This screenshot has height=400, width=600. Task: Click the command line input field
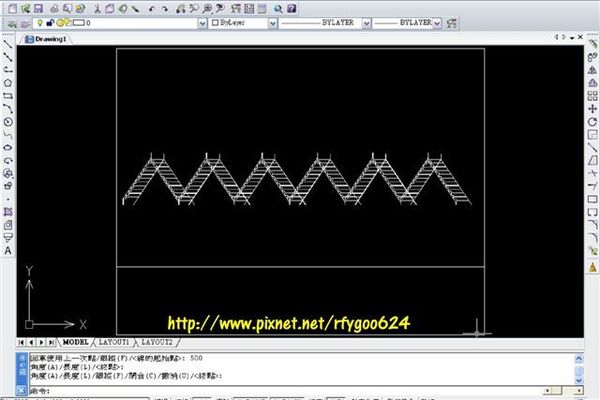[x=285, y=391]
